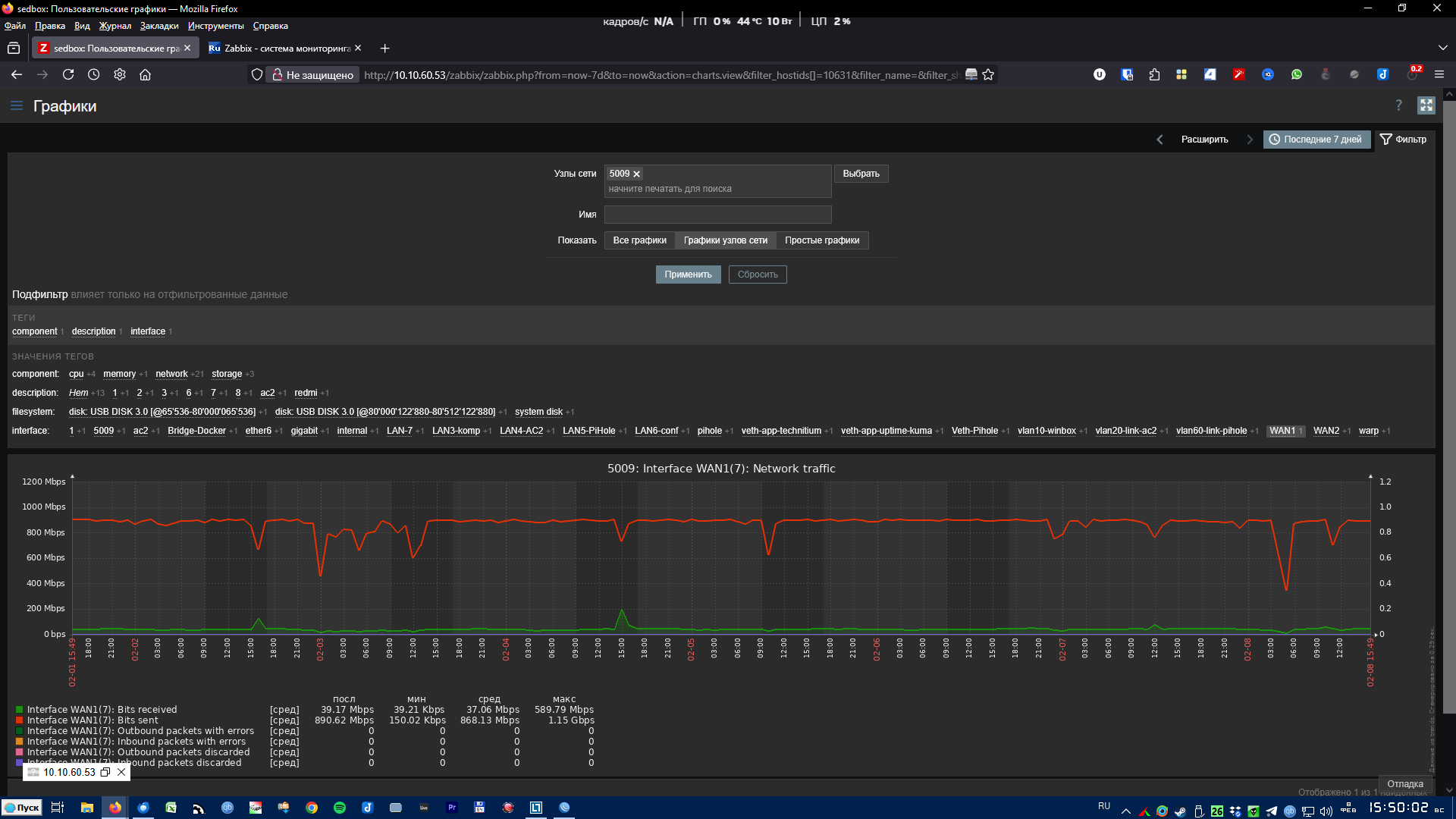Select the Все графики display option

click(x=639, y=240)
